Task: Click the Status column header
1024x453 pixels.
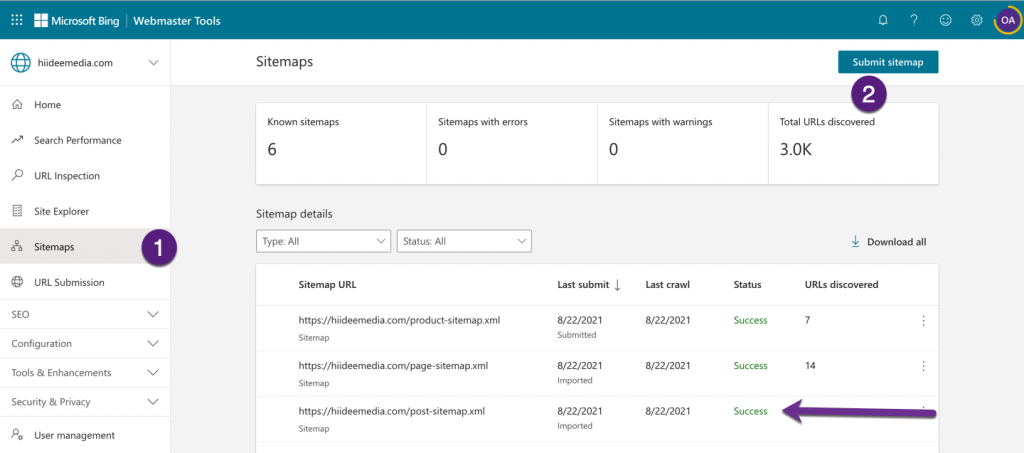Action: (747, 285)
